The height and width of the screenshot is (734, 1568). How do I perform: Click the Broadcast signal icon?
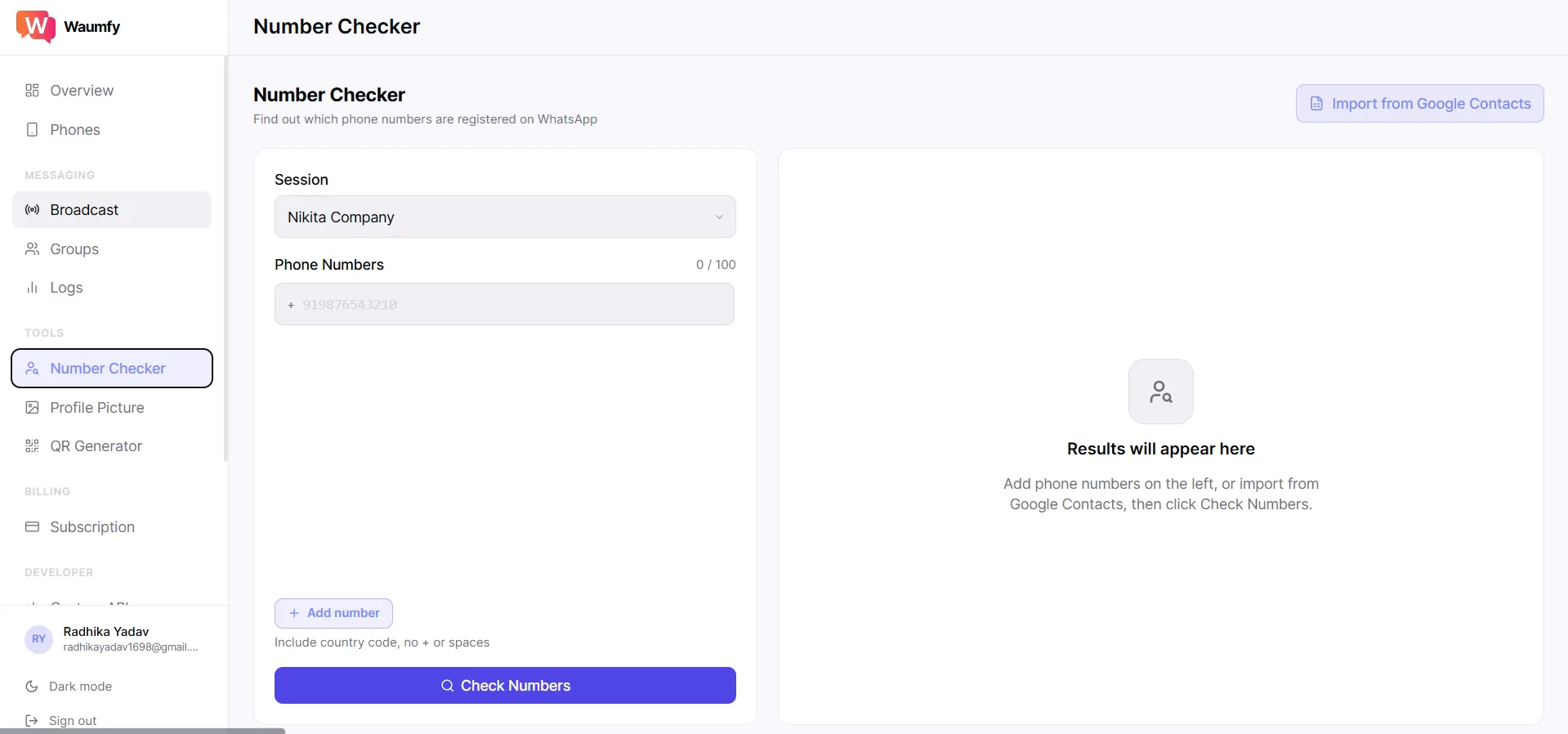click(32, 210)
